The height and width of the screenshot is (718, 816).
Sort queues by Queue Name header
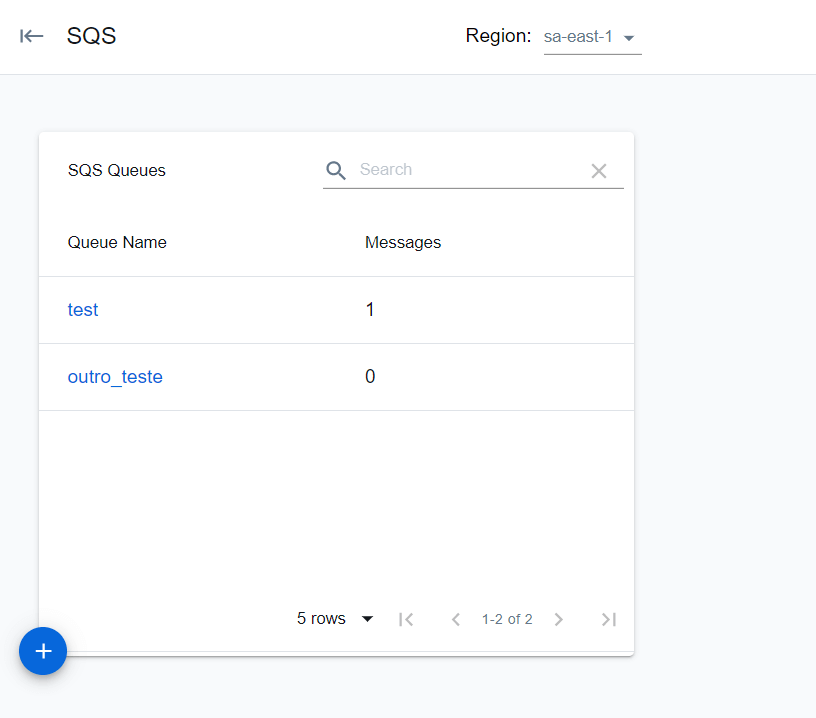click(117, 242)
